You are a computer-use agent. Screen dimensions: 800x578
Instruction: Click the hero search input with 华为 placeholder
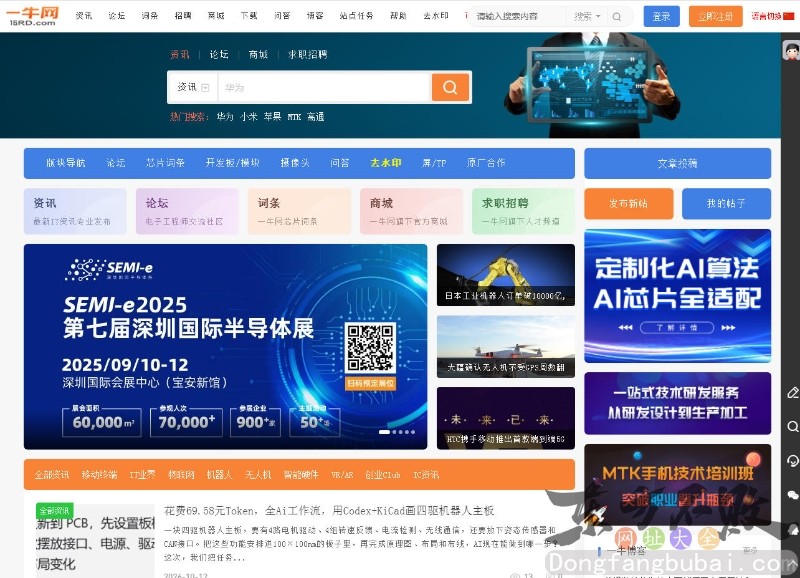(324, 87)
